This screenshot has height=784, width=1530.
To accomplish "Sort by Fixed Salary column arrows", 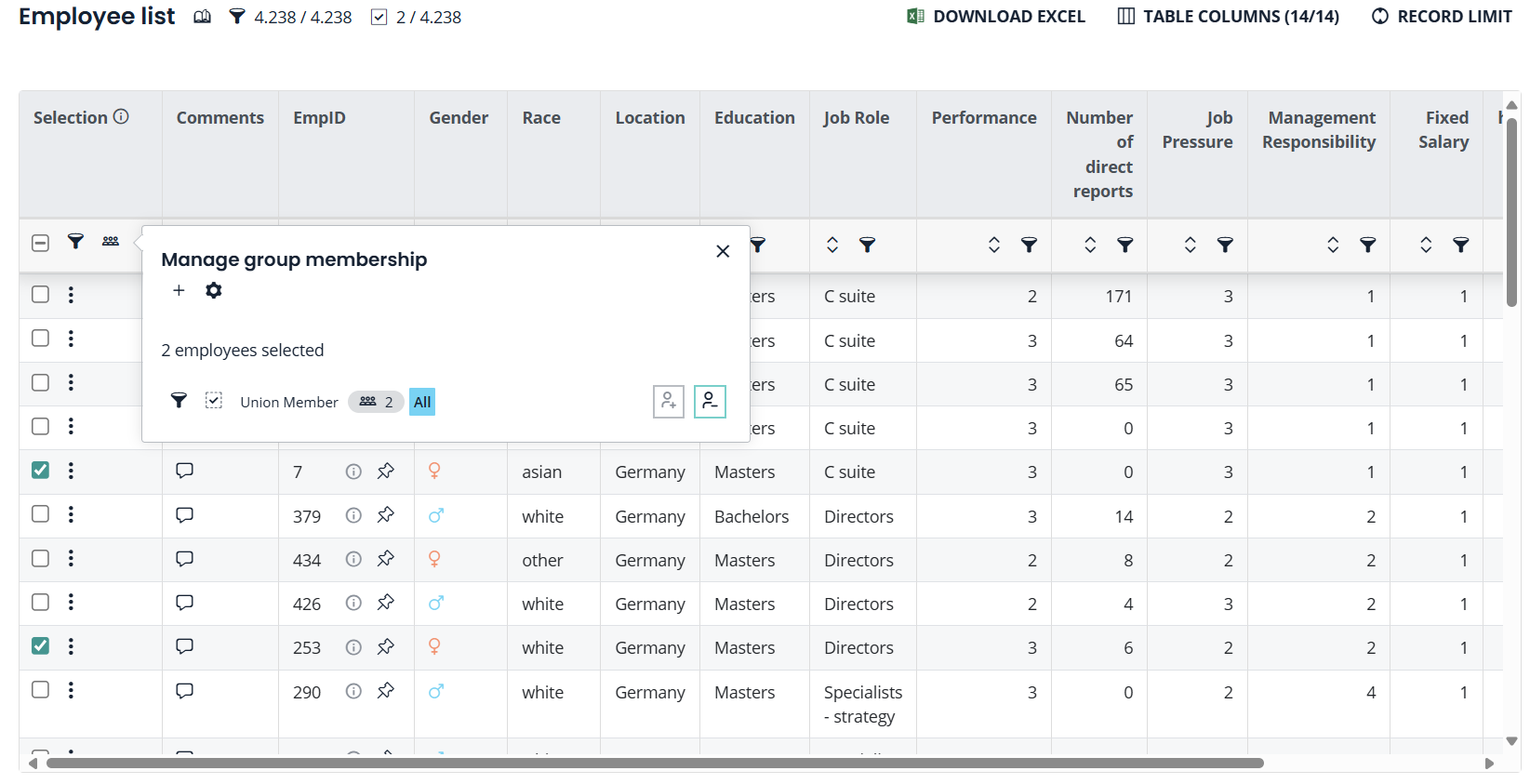I will tap(1425, 246).
